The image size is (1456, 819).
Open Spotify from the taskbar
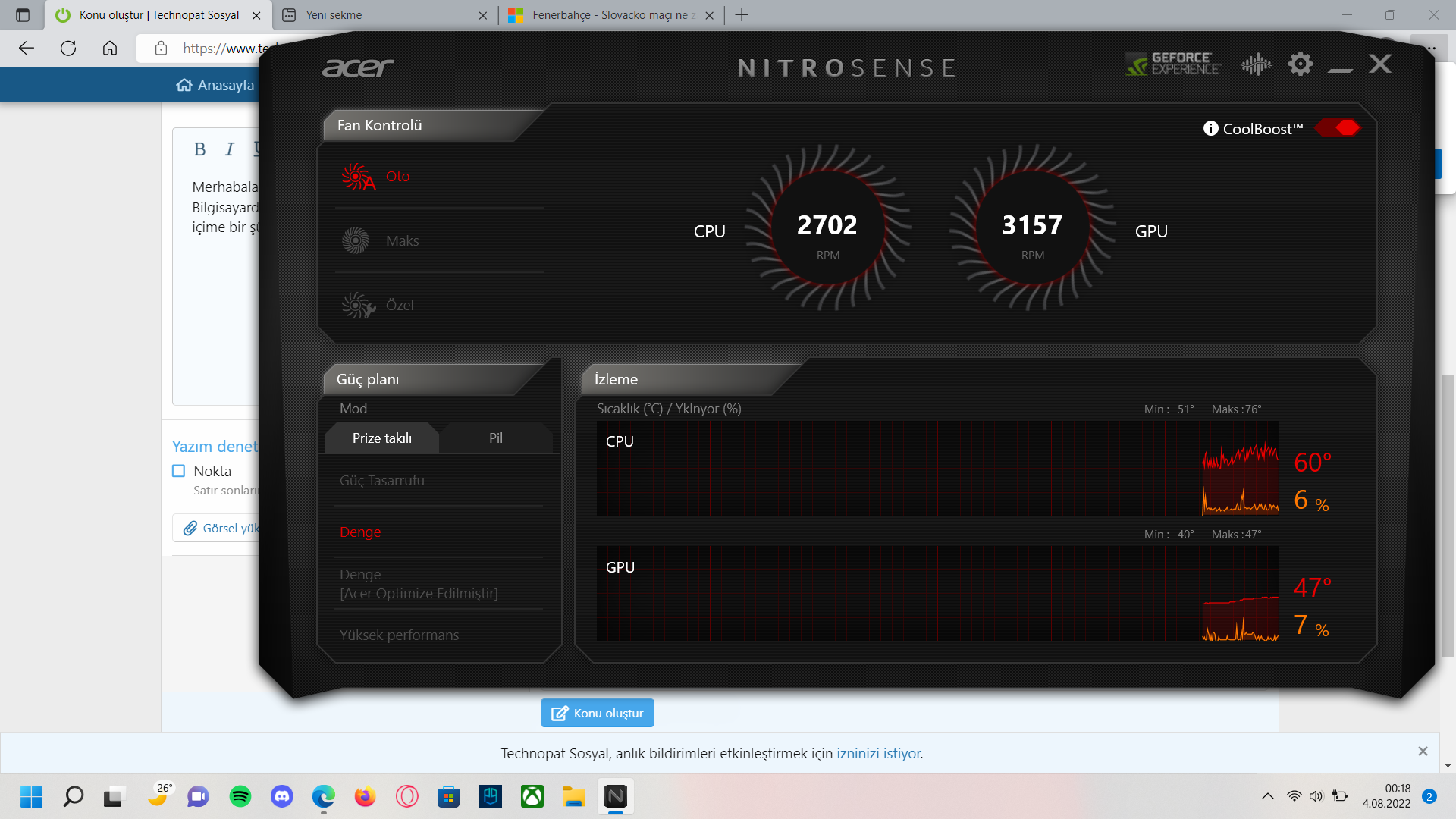240,796
